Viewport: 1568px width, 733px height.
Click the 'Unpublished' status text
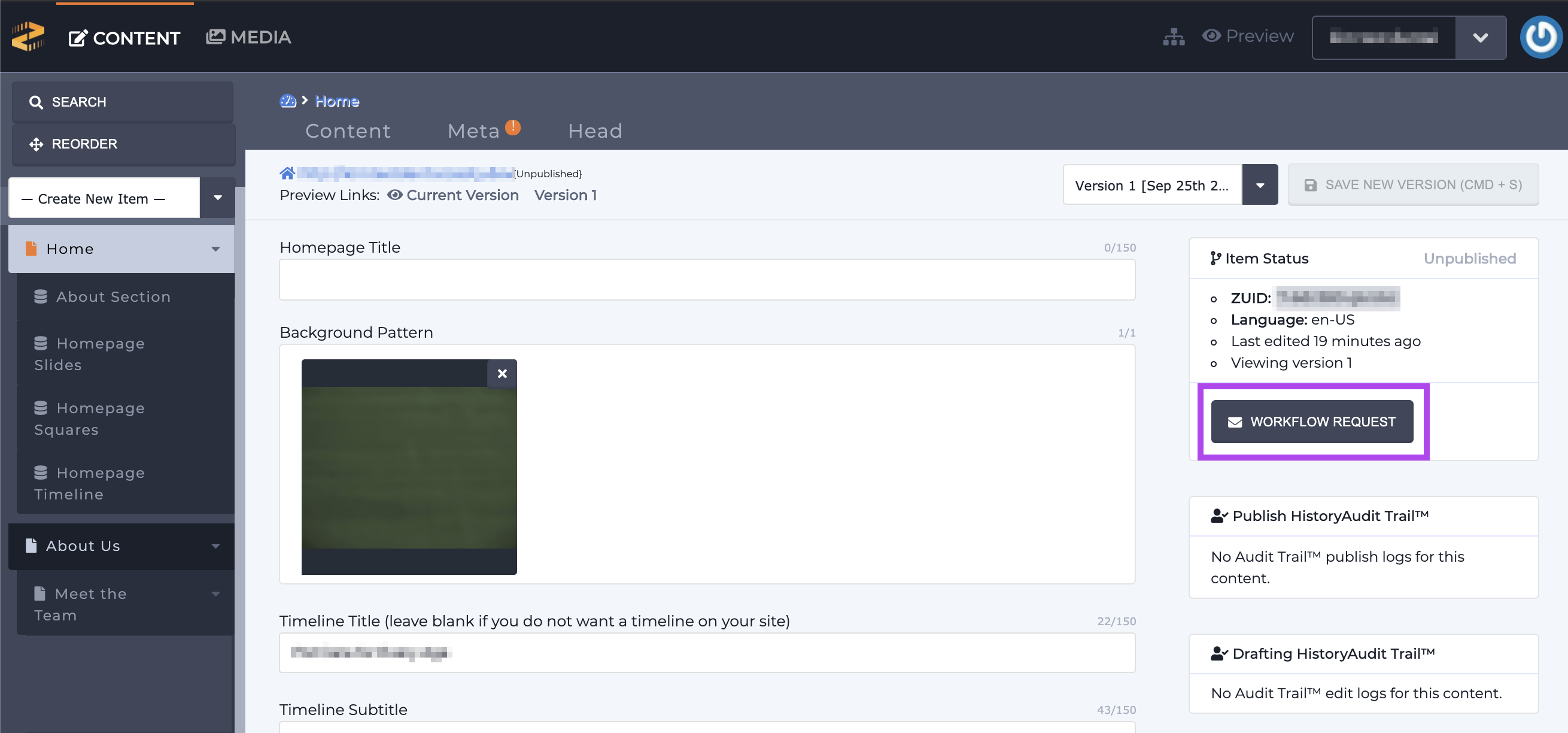click(1469, 258)
